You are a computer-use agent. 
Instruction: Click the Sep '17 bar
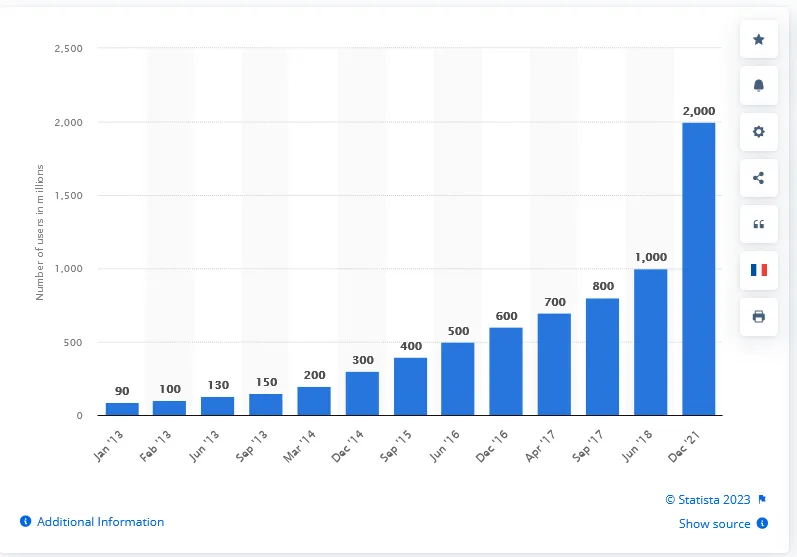tap(602, 357)
